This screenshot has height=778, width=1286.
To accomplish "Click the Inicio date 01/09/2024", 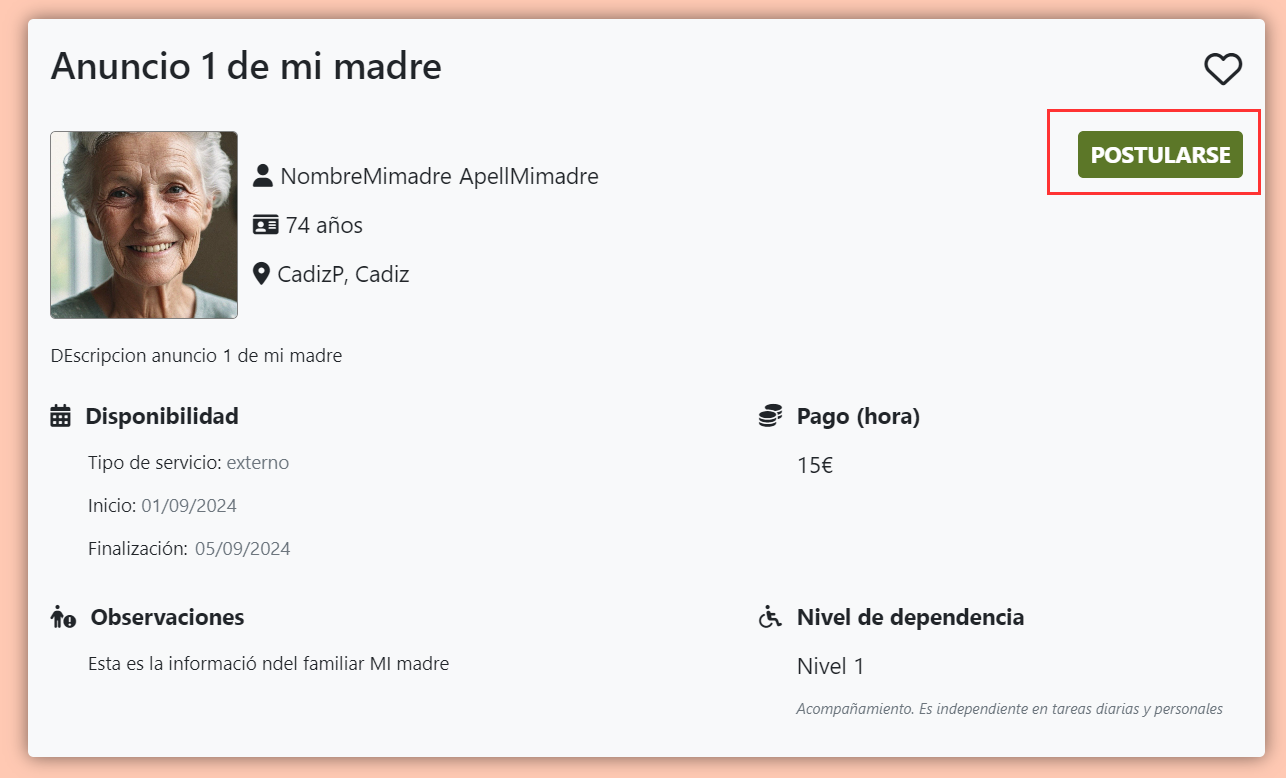I will (189, 506).
